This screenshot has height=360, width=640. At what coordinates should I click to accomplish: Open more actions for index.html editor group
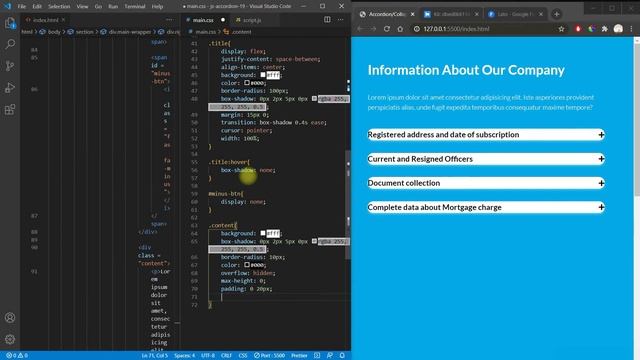(x=169, y=20)
